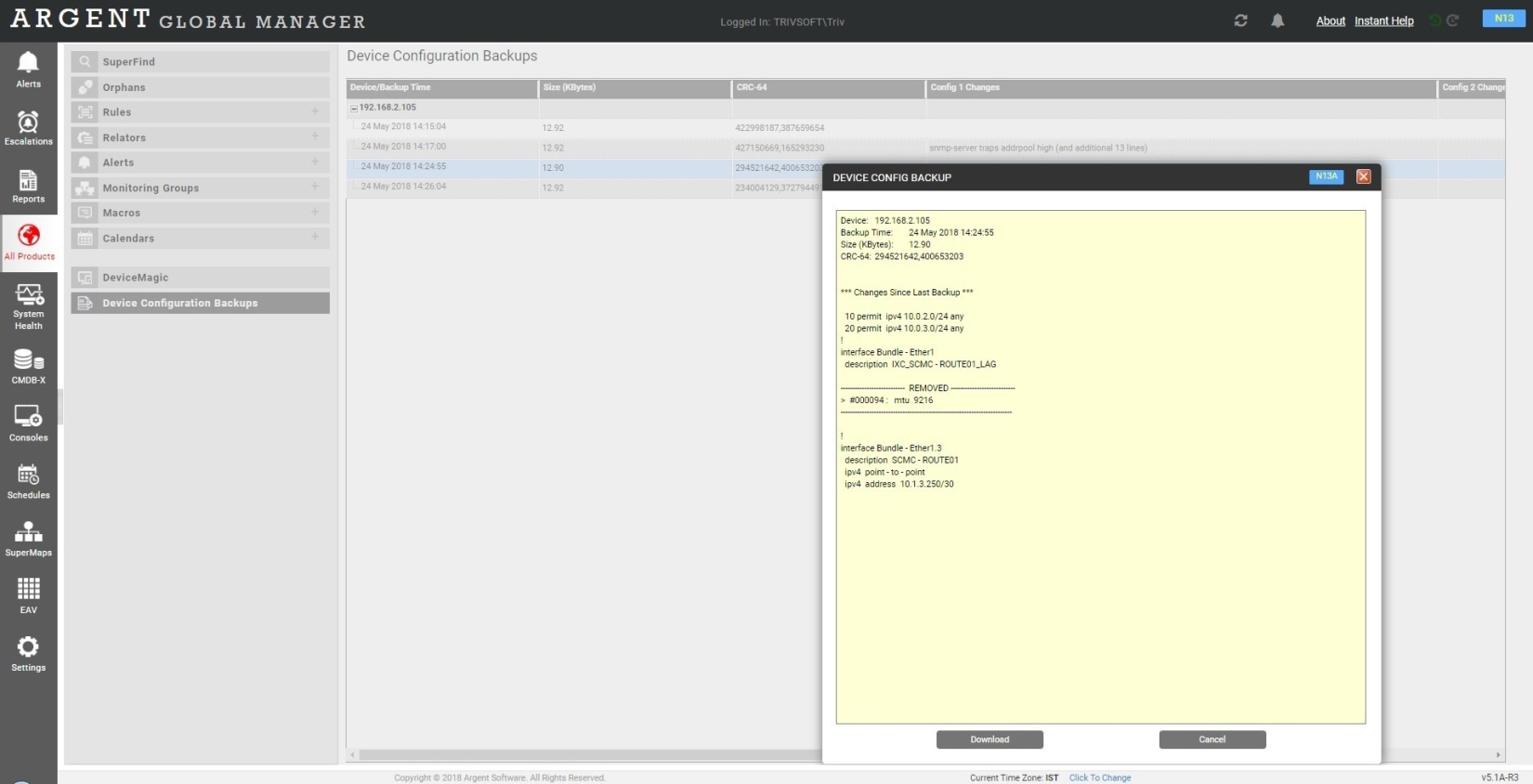Select SuperFind in the side menu
Image resolution: width=1533 pixels, height=784 pixels.
coord(129,62)
